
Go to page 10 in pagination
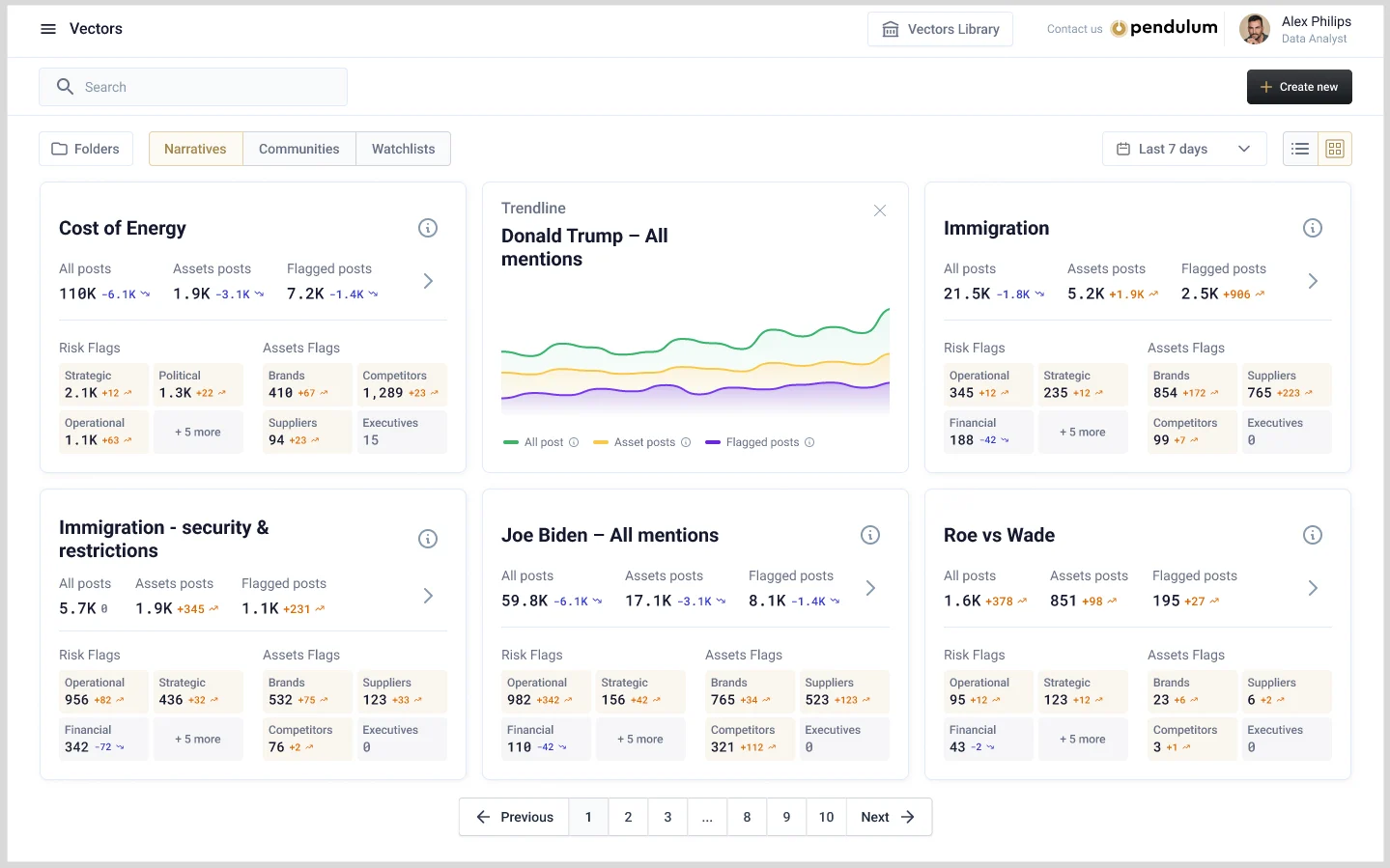click(825, 816)
